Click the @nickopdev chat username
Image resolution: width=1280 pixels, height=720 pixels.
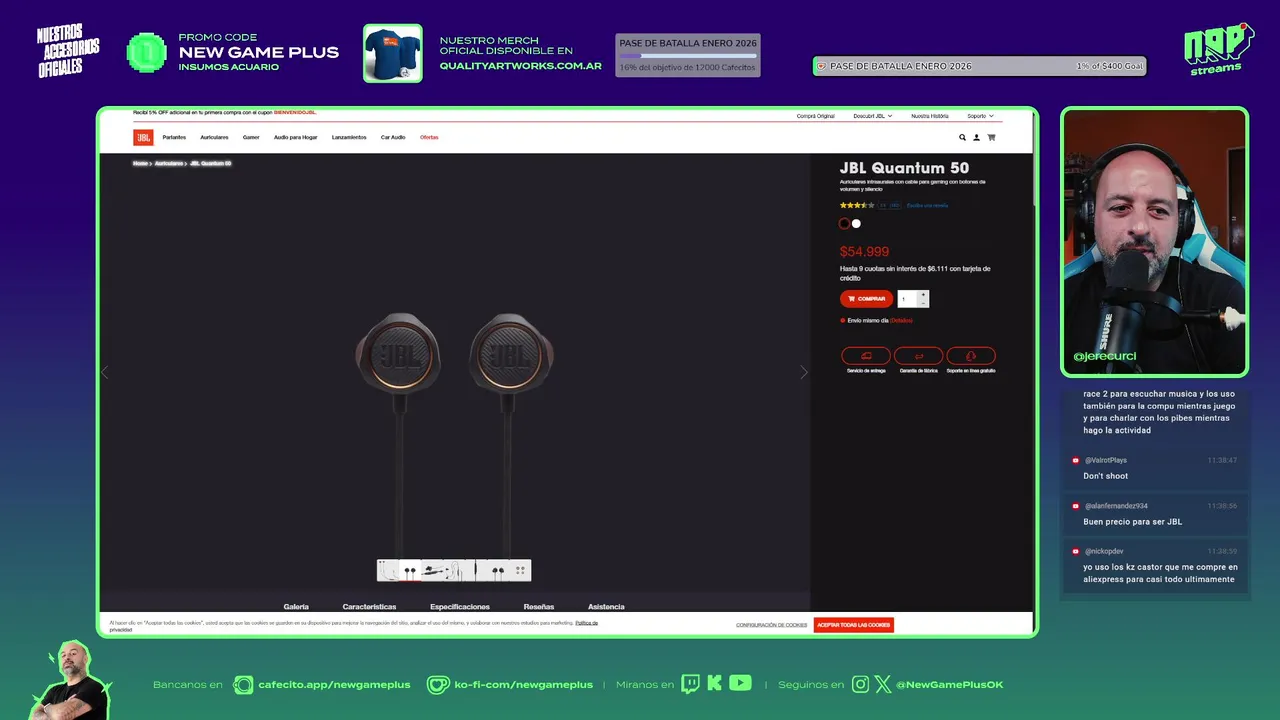tap(1103, 551)
